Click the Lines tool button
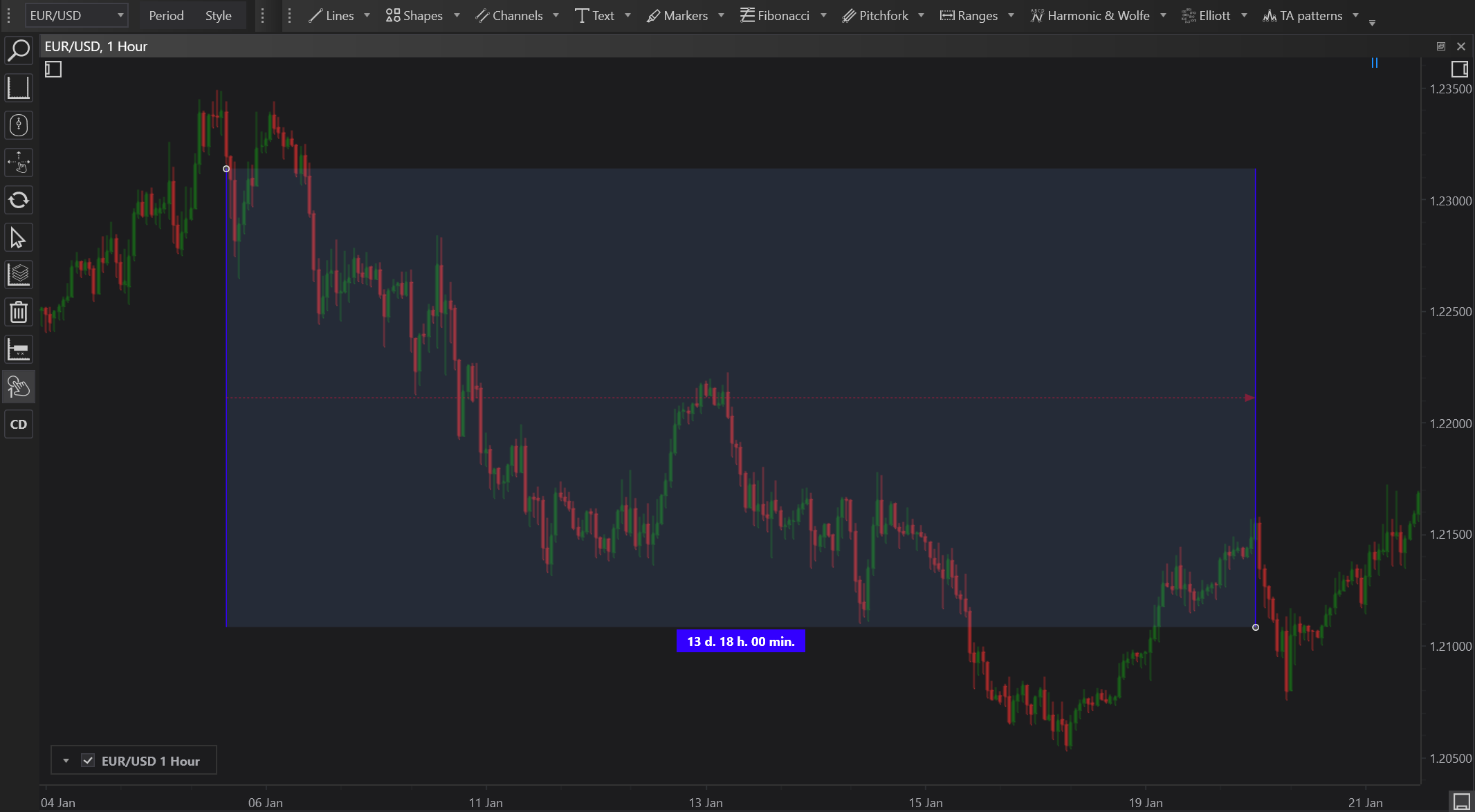Image resolution: width=1475 pixels, height=812 pixels. point(331,15)
